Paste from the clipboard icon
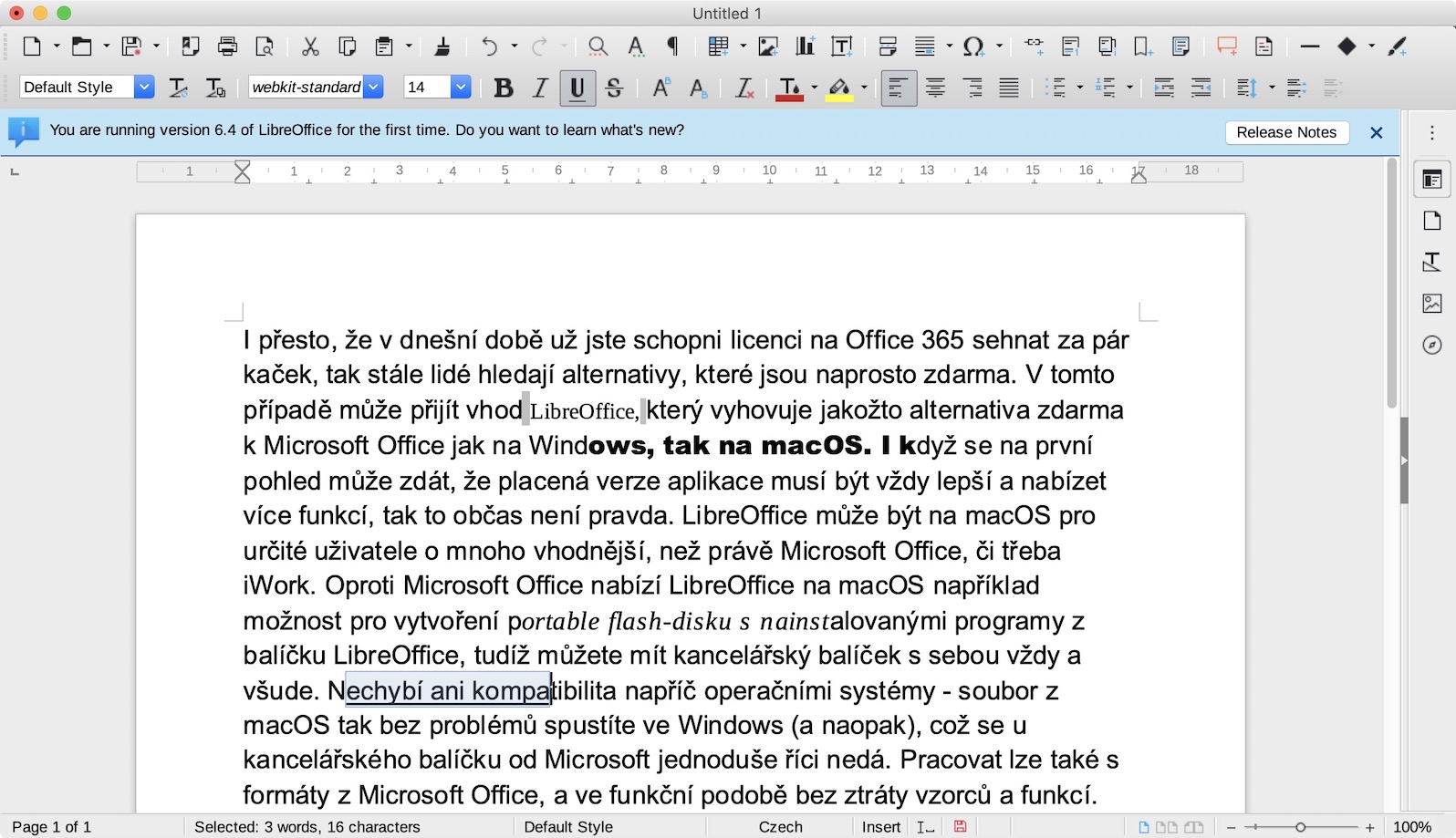 tap(384, 47)
